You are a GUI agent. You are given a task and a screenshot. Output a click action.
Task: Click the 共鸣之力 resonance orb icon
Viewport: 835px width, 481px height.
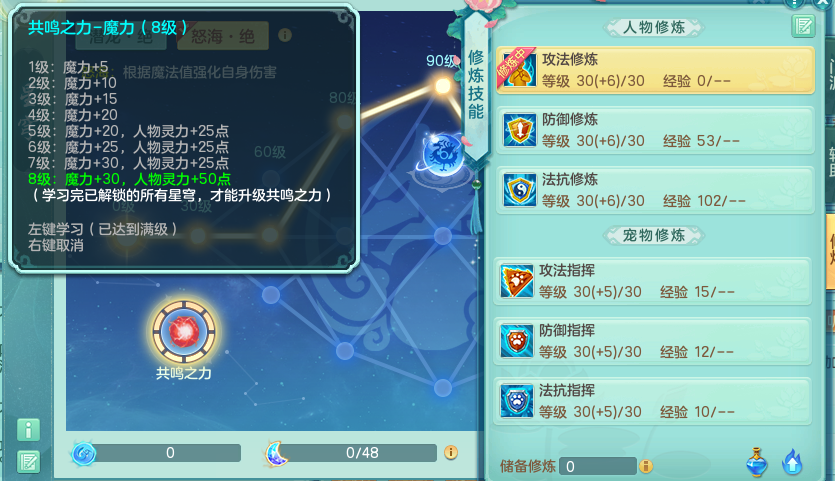point(184,332)
